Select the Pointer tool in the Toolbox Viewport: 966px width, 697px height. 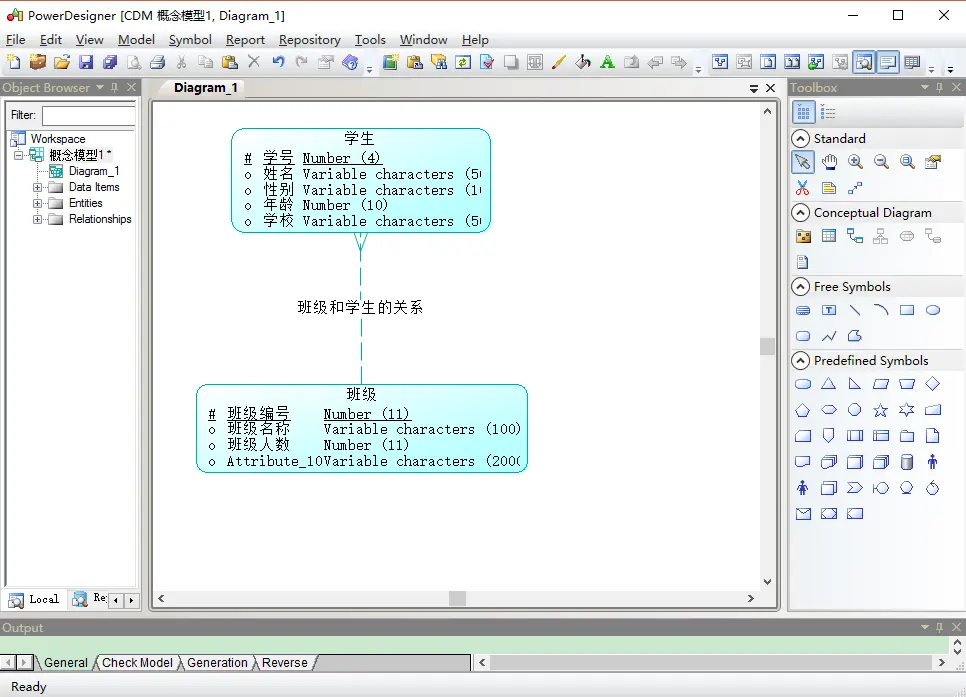(802, 162)
